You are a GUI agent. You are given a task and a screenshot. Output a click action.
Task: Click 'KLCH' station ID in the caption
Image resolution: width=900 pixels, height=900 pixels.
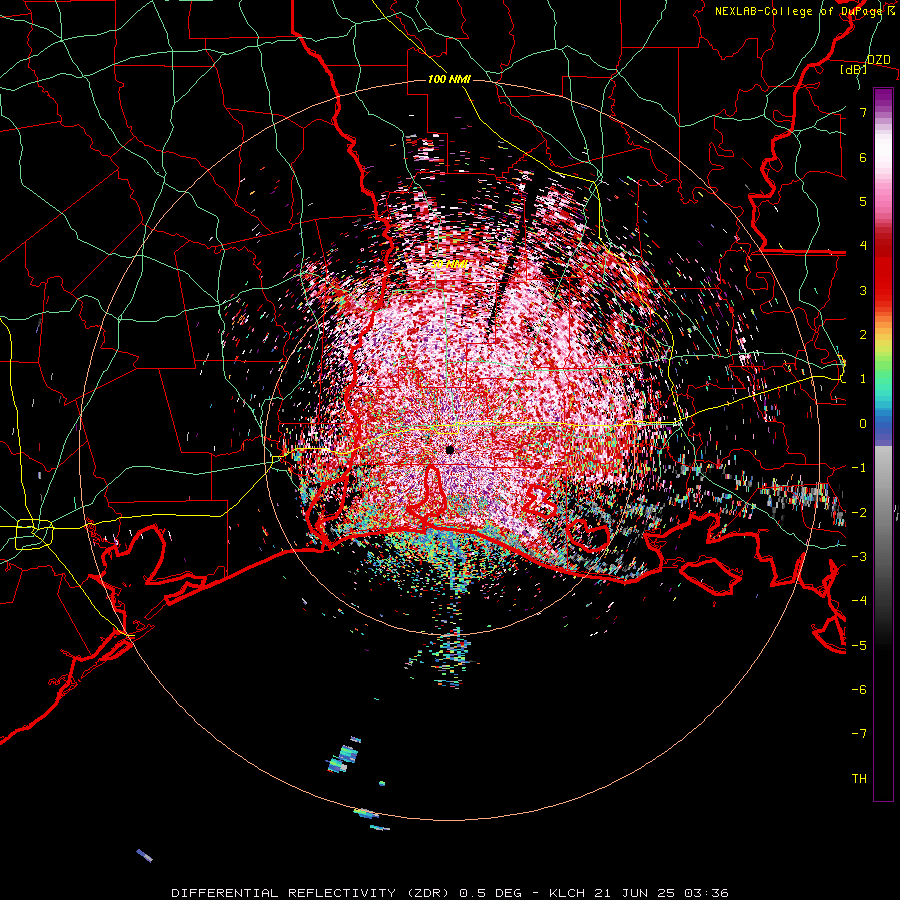pos(567,893)
